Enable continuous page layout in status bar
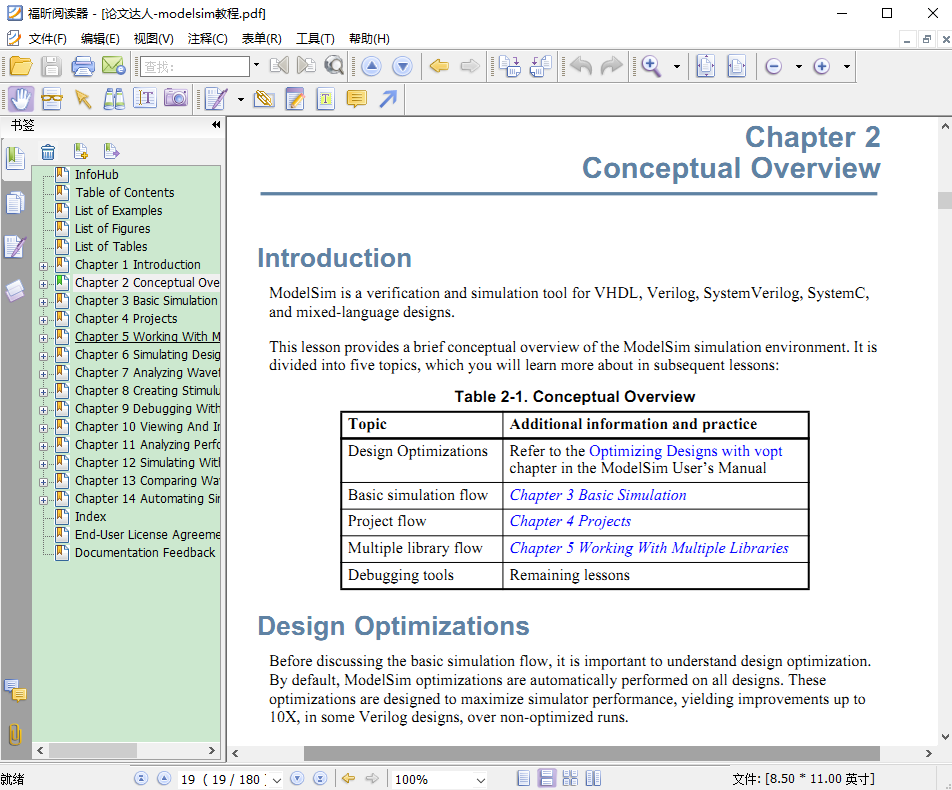Viewport: 952px width, 790px height. click(x=547, y=779)
